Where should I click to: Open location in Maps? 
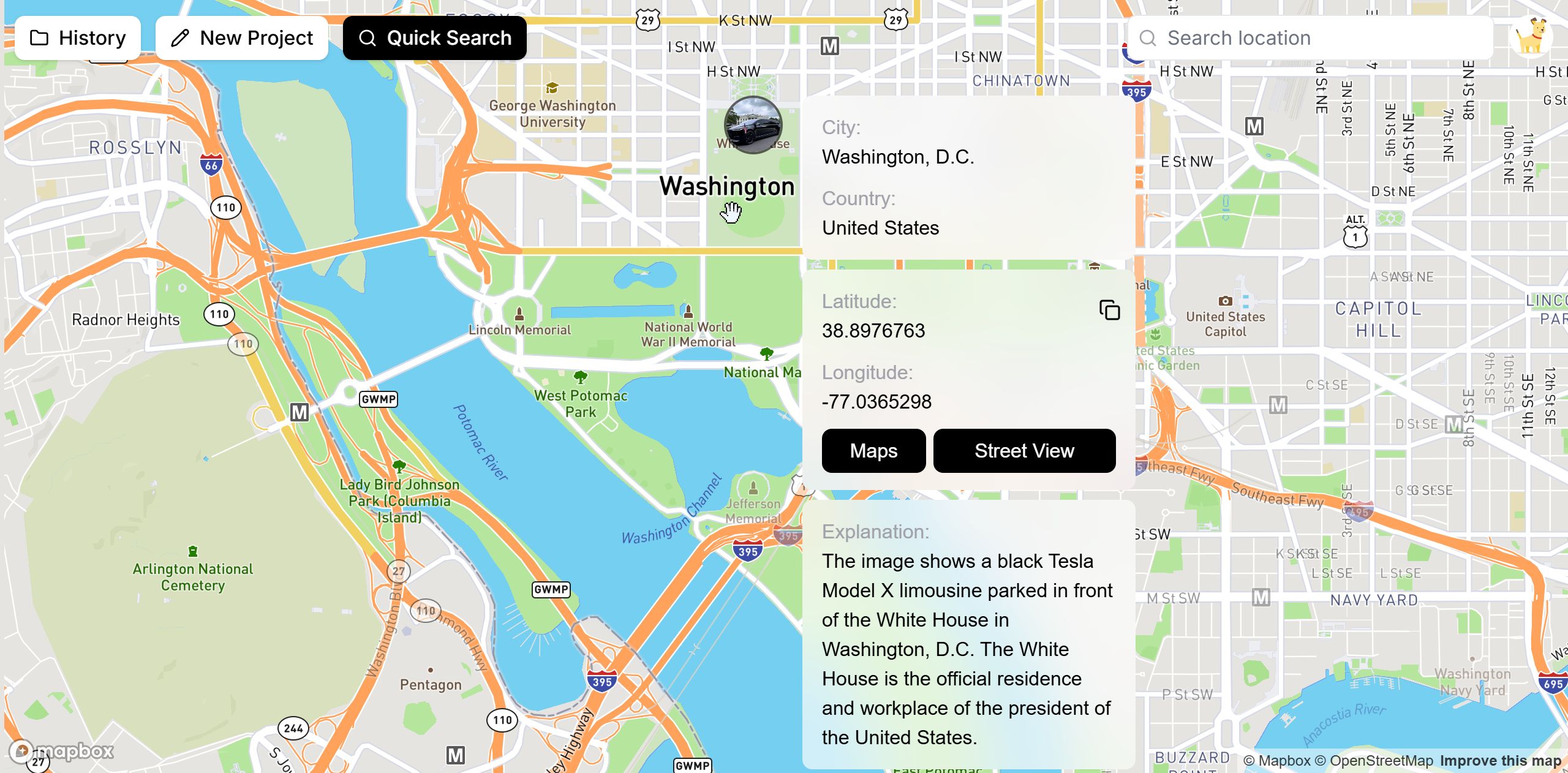[x=873, y=451]
